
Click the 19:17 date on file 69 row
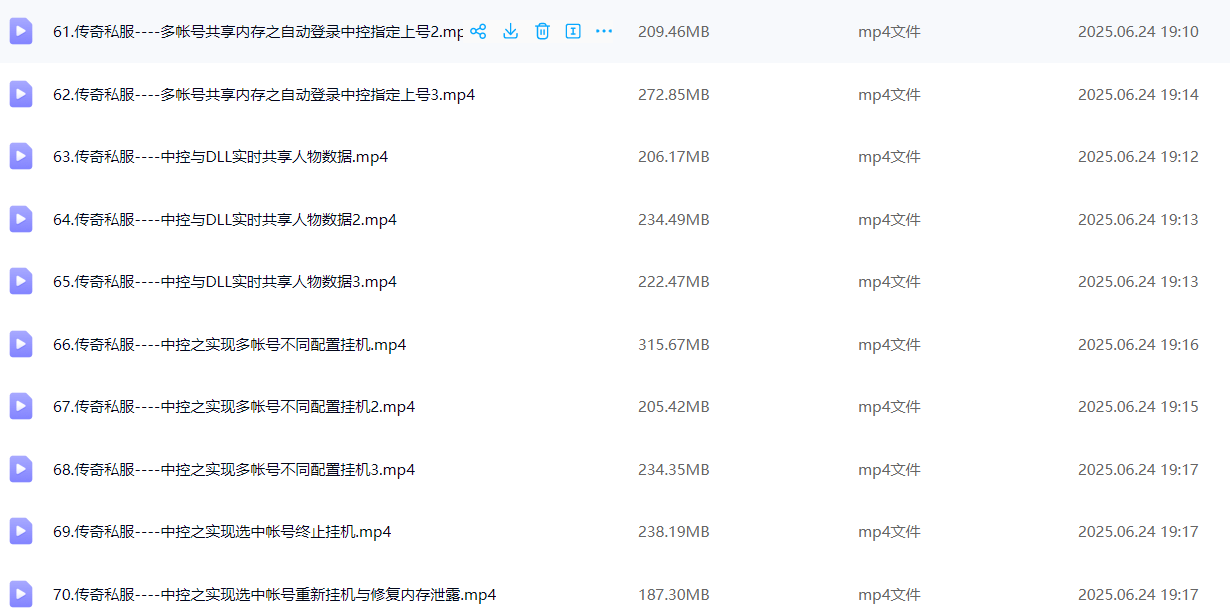click(x=1138, y=532)
